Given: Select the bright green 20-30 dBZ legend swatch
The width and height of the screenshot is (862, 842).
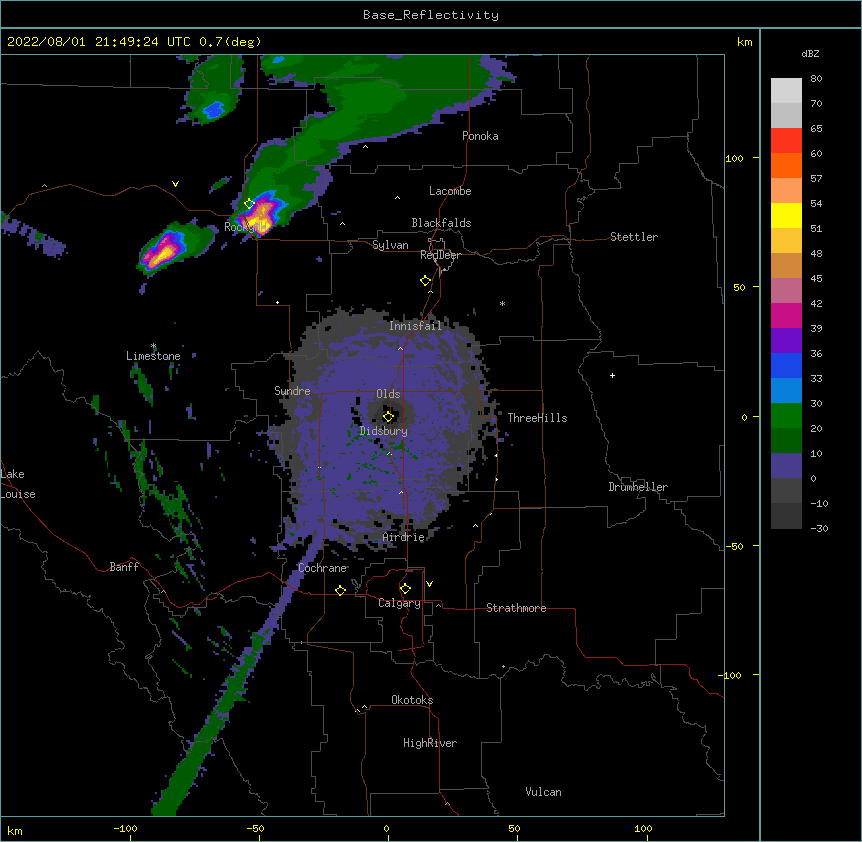Looking at the screenshot, I should coord(786,416).
